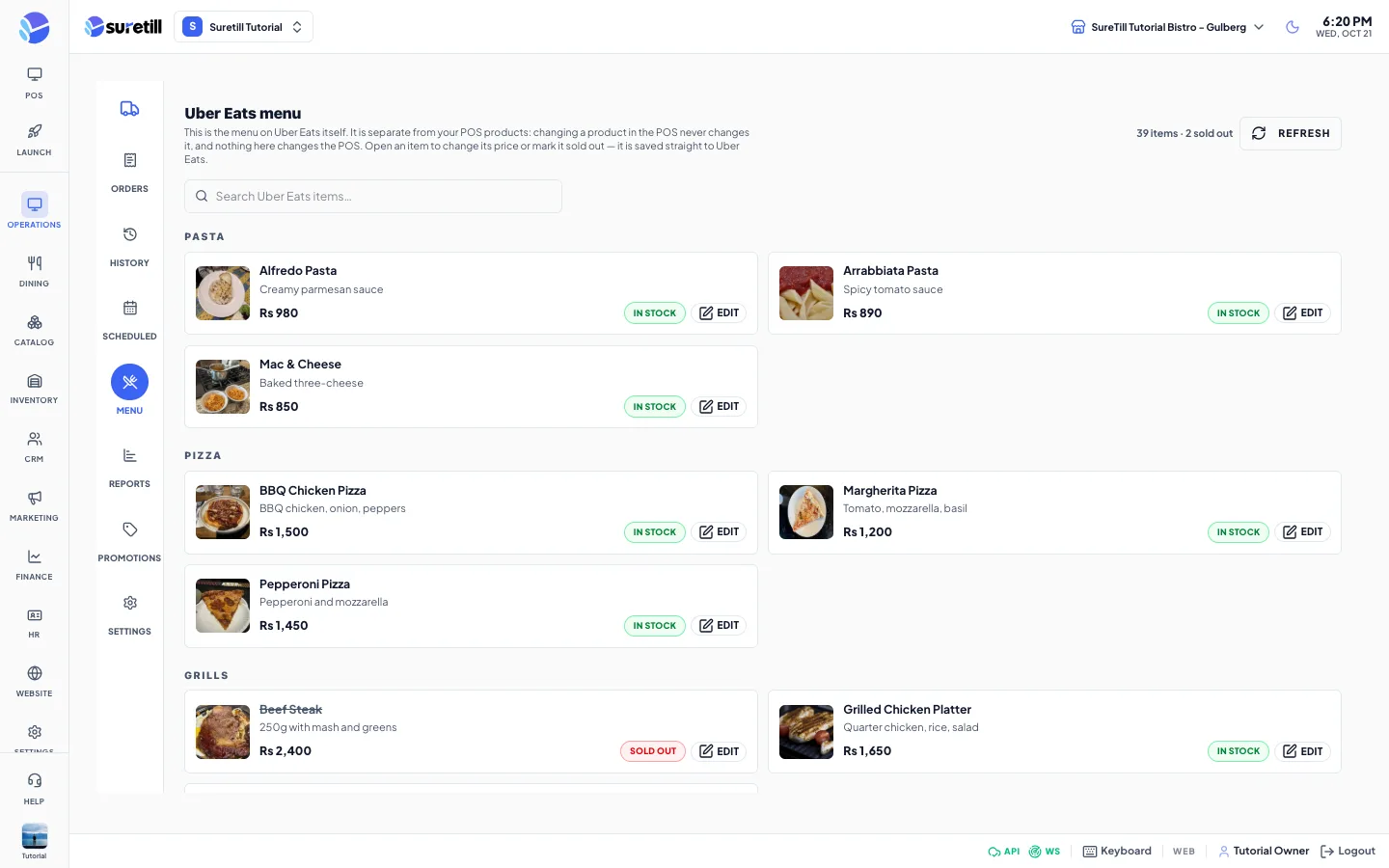Go to Dining in the sidebar
Viewport: 1389px width, 868px height.
34,271
